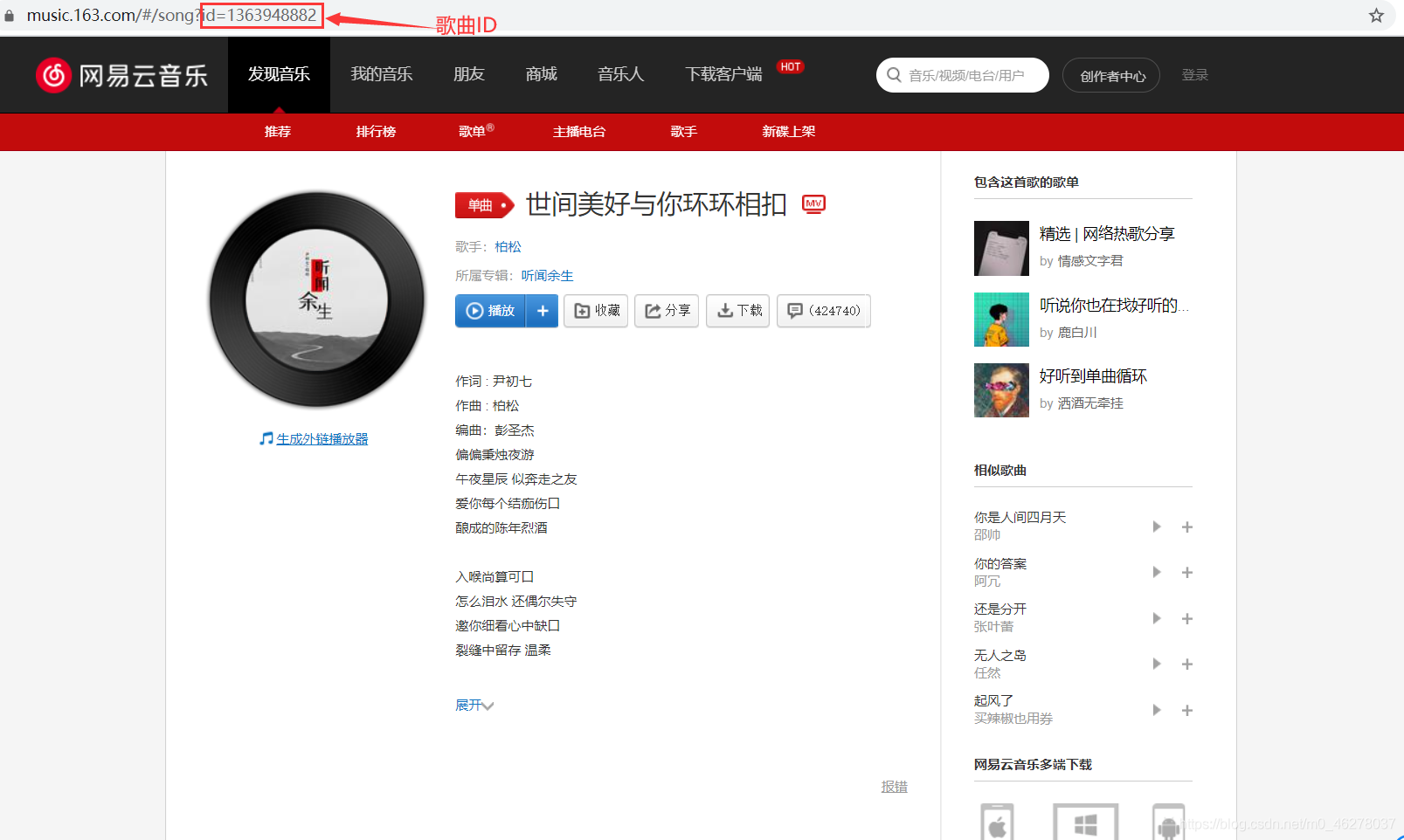Click the search magnifier icon
Image resolution: width=1404 pixels, height=840 pixels.
pyautogui.click(x=894, y=75)
